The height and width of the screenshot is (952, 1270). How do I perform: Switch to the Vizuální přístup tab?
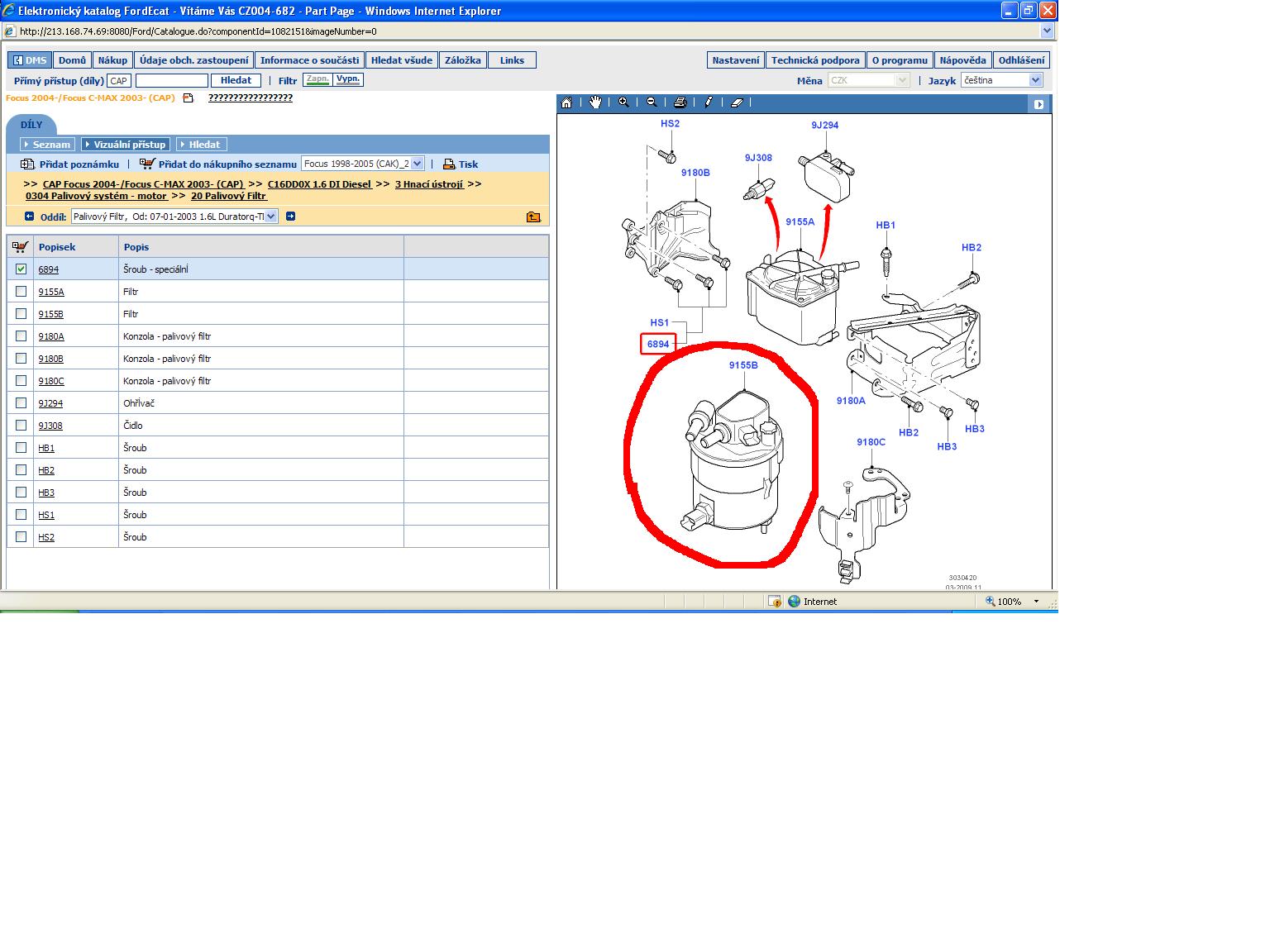click(127, 145)
